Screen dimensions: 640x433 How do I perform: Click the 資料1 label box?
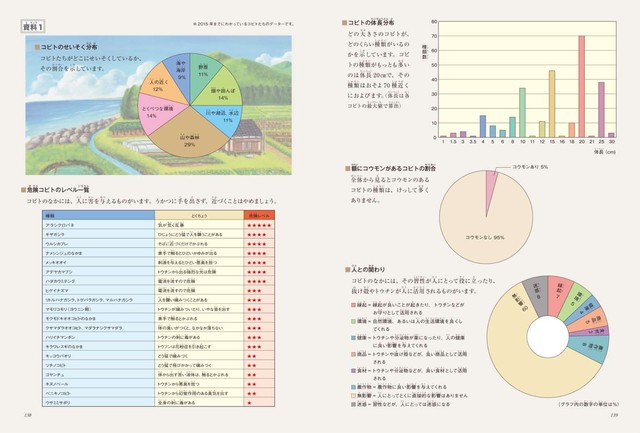click(33, 27)
